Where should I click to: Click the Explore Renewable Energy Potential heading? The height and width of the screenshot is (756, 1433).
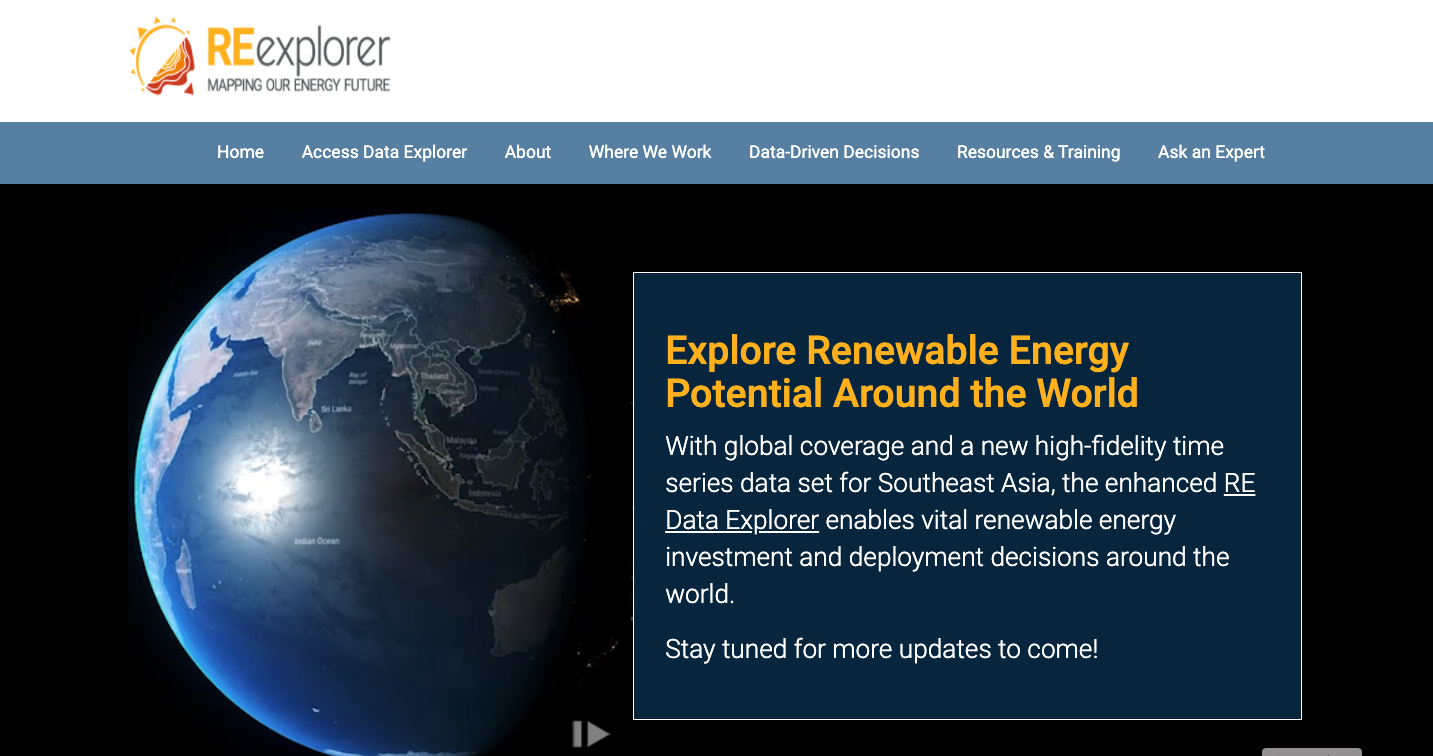pos(901,372)
